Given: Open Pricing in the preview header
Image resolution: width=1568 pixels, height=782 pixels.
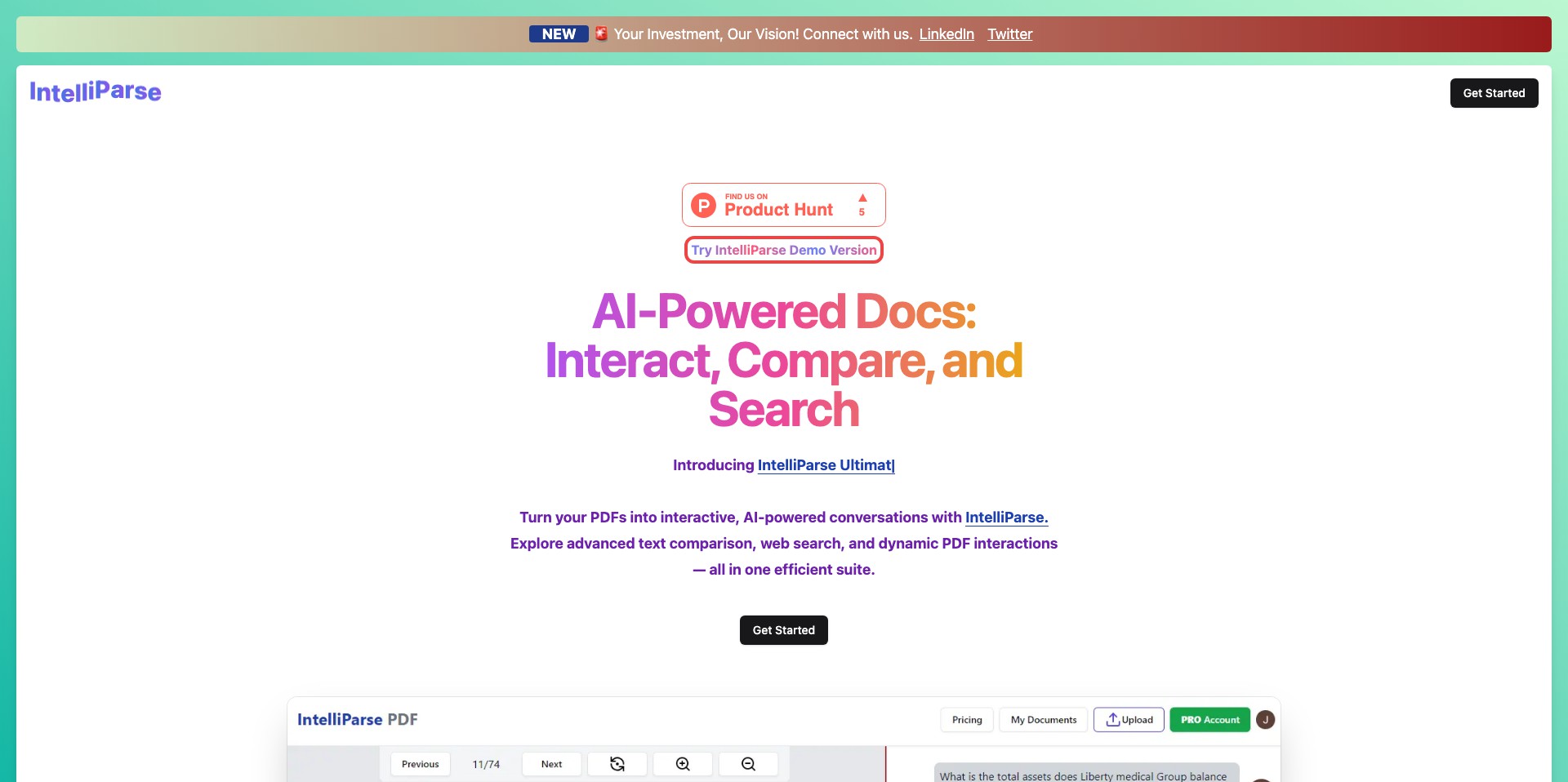Looking at the screenshot, I should tap(967, 720).
